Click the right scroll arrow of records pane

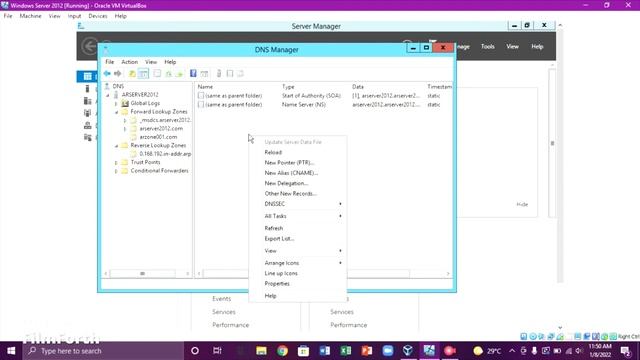coord(448,273)
